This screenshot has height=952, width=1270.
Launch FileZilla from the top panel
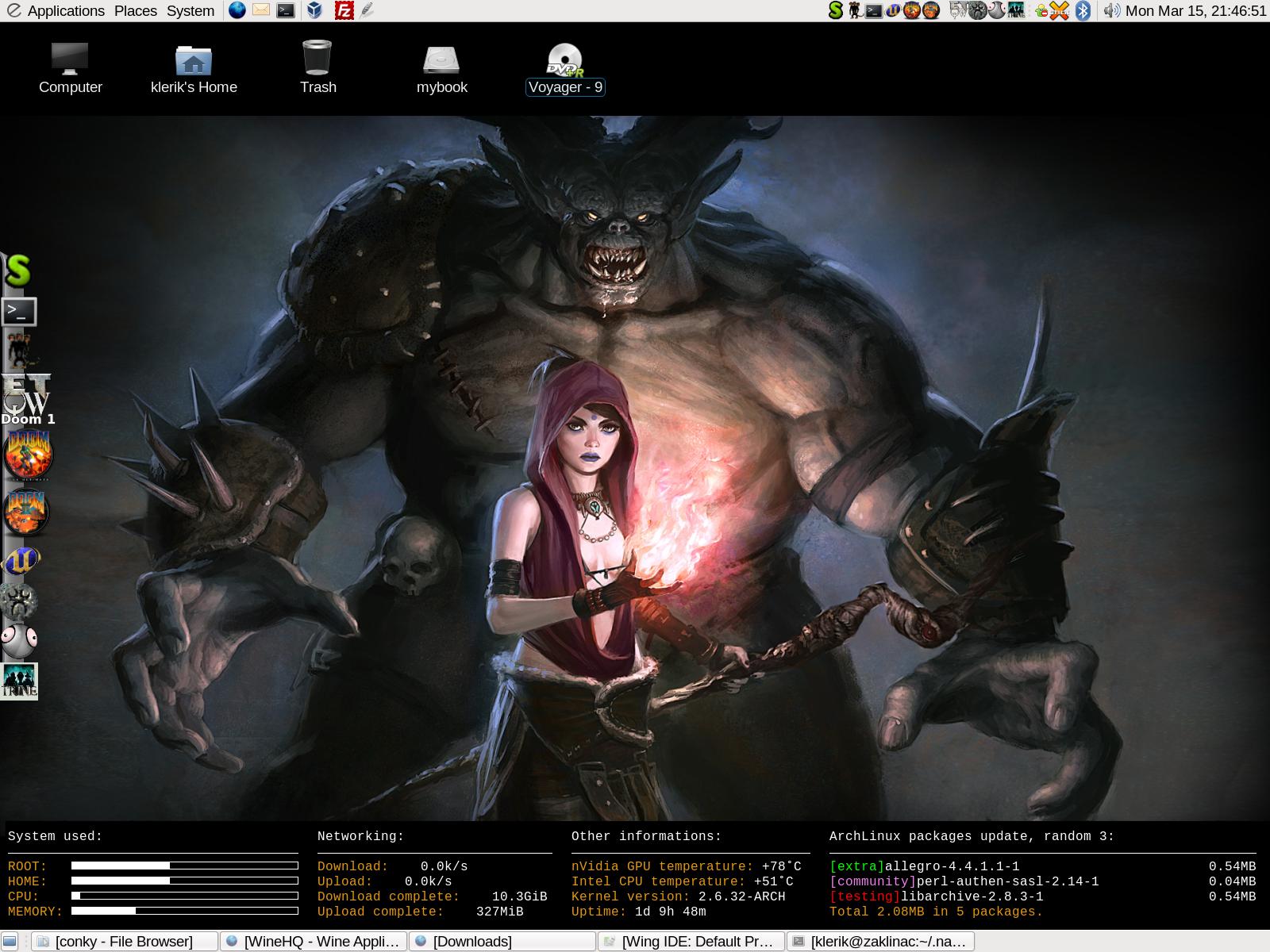click(x=344, y=10)
